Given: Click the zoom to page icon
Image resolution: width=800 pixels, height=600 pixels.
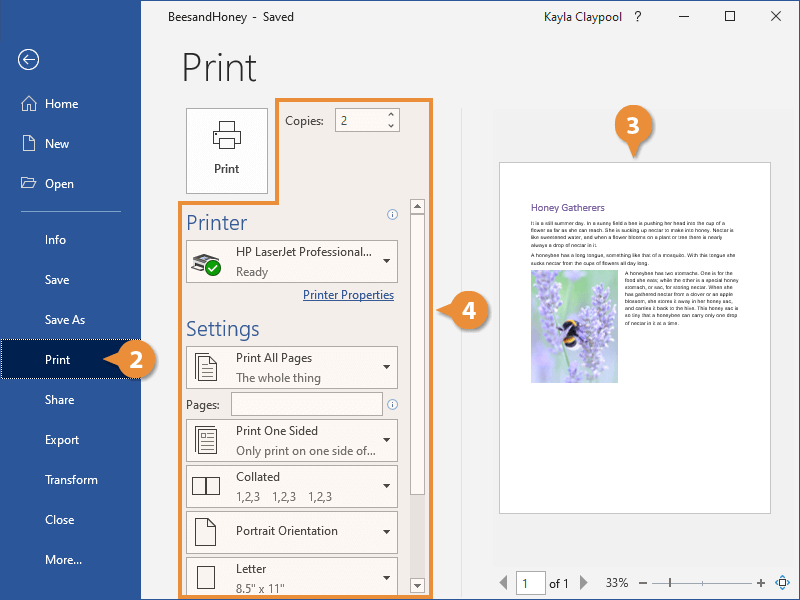Looking at the screenshot, I should click(782, 582).
